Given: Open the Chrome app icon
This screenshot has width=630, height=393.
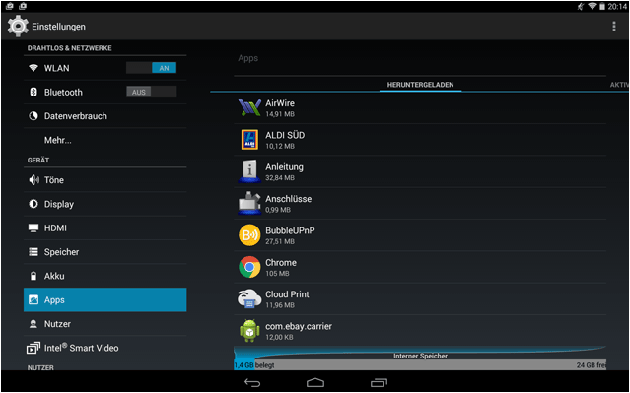Looking at the screenshot, I should (250, 267).
